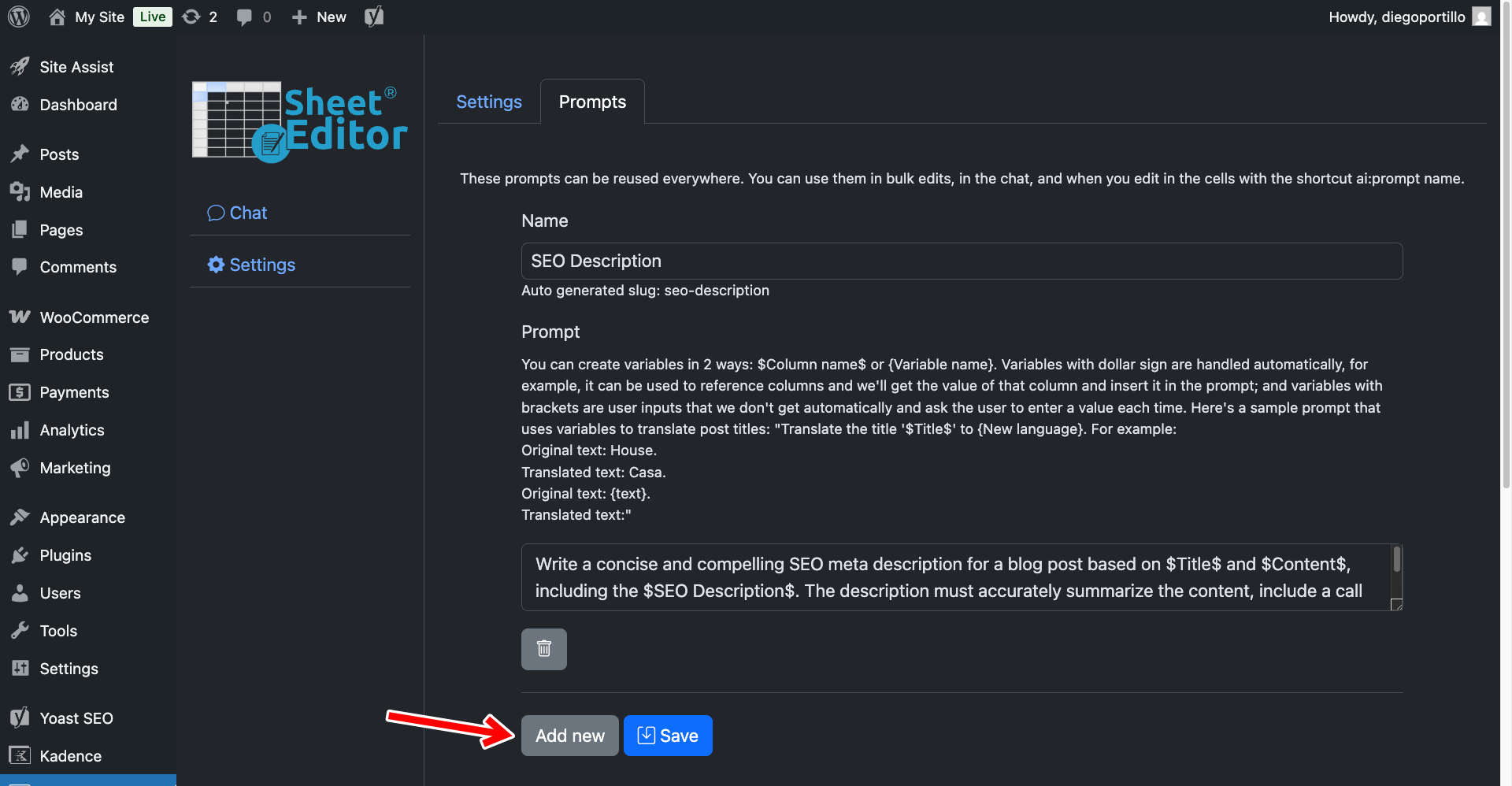Image resolution: width=1512 pixels, height=786 pixels.
Task: Select the WooCommerce sidebar icon
Action: click(x=20, y=316)
